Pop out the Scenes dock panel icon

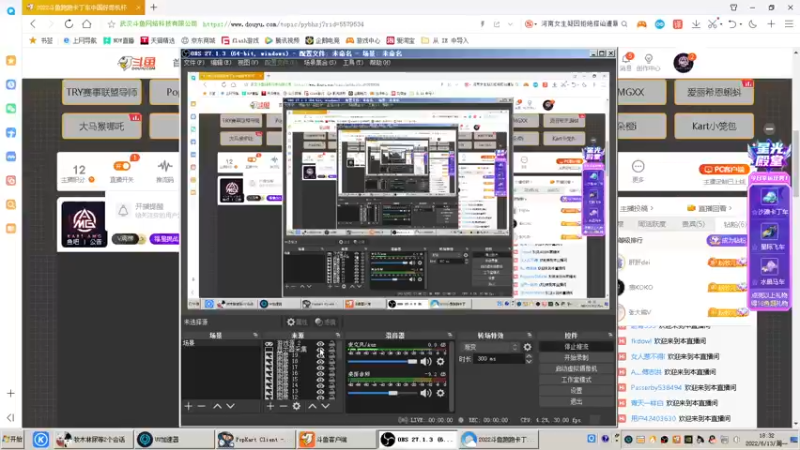[x=255, y=335]
